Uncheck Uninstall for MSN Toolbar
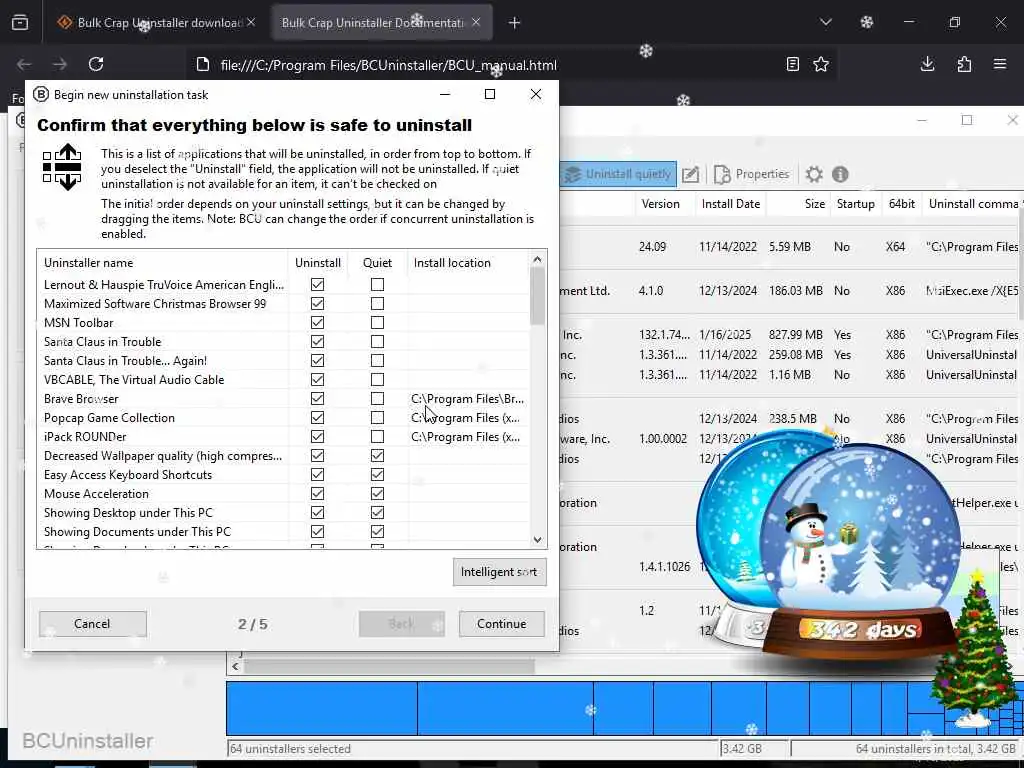 (317, 323)
